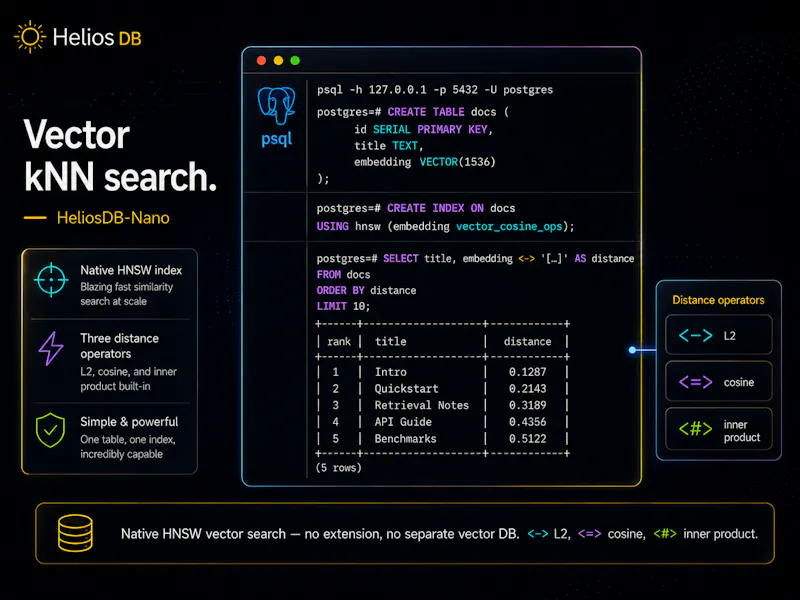Click the Blazing fast similarity search description
The image size is (800, 600).
point(127,294)
